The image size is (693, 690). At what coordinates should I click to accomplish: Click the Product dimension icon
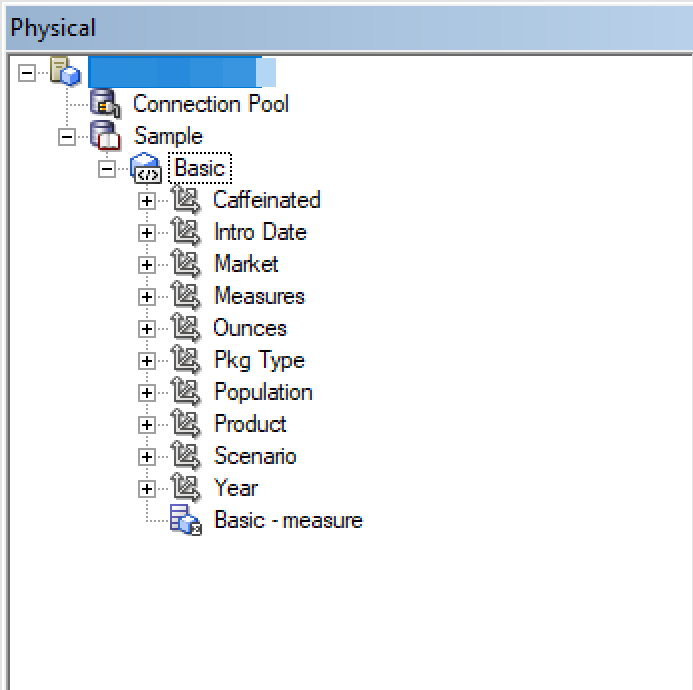tap(186, 424)
